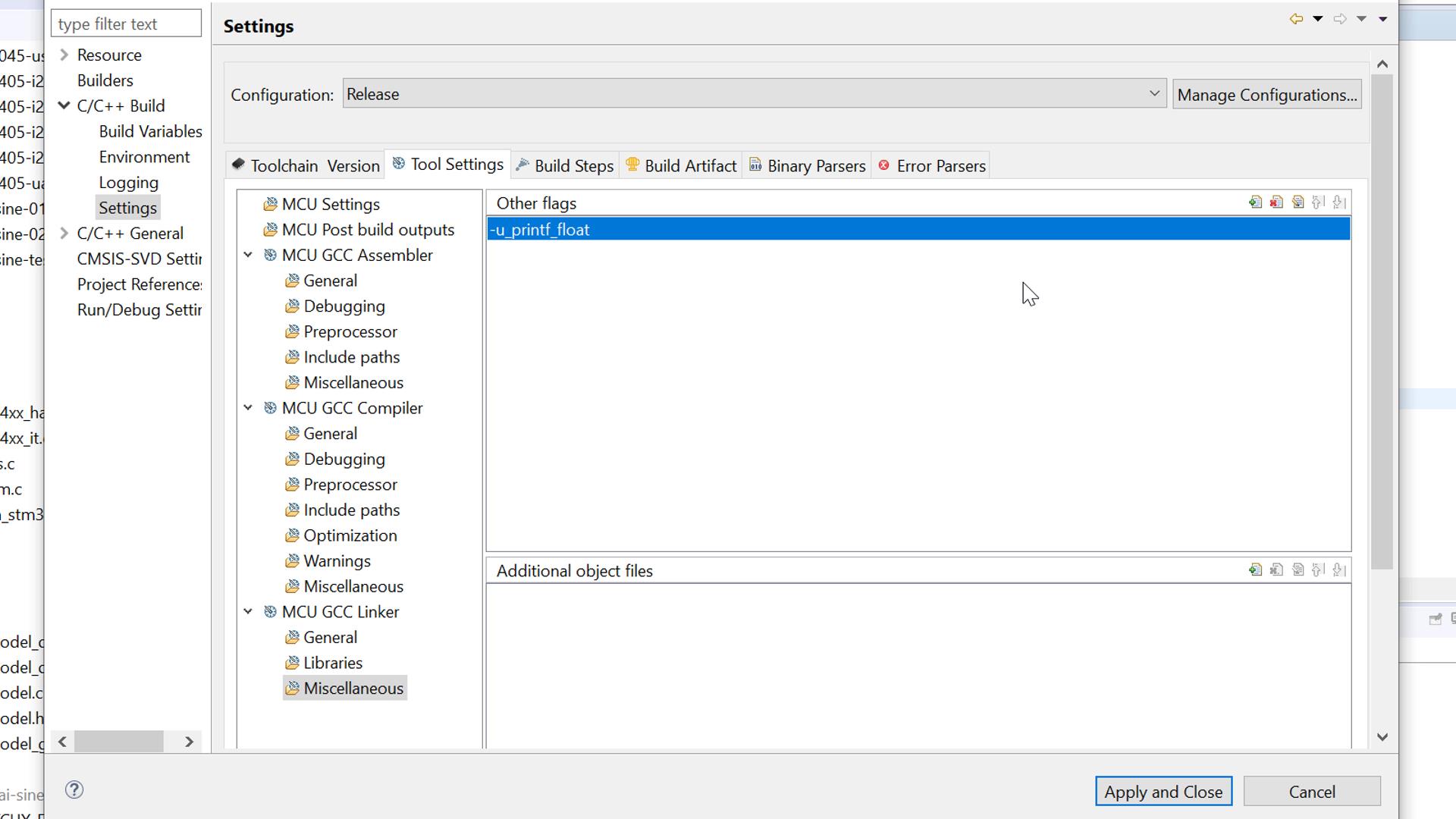This screenshot has width=1456, height=819.
Task: Select Miscellaneous under MCU GCC Linker
Action: pos(354,688)
